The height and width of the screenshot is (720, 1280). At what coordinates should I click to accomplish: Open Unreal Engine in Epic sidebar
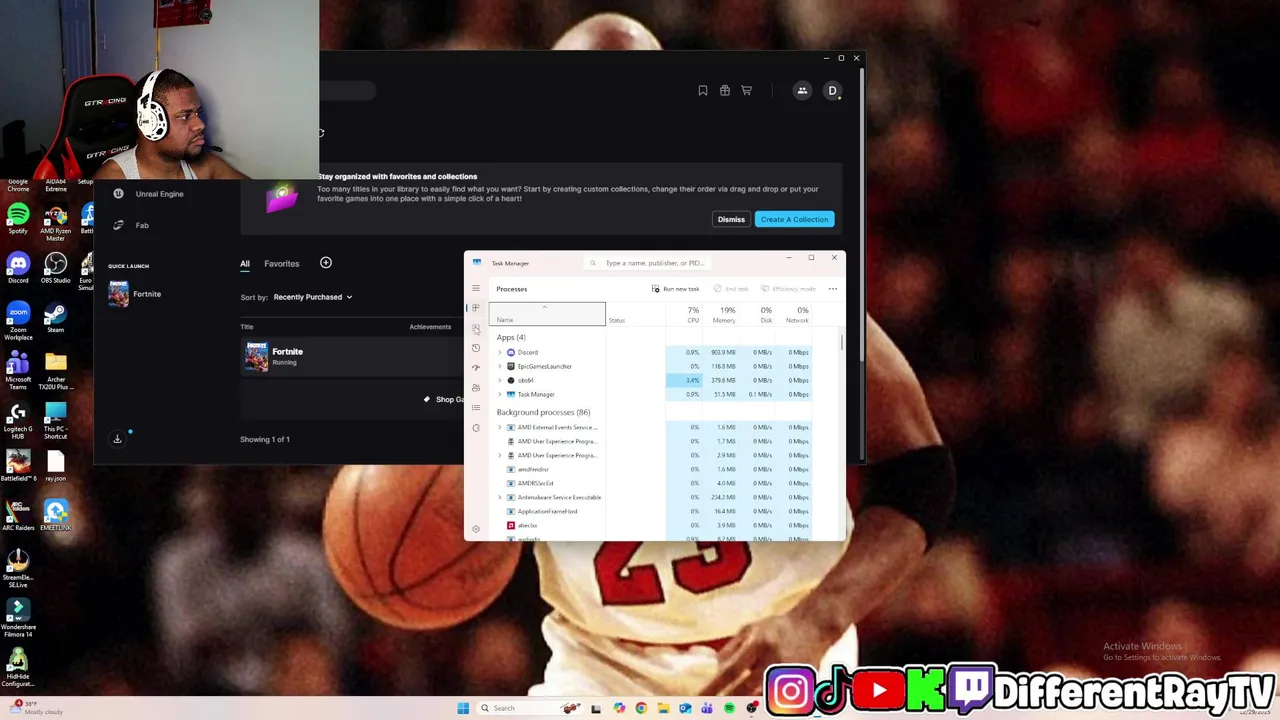click(x=148, y=194)
